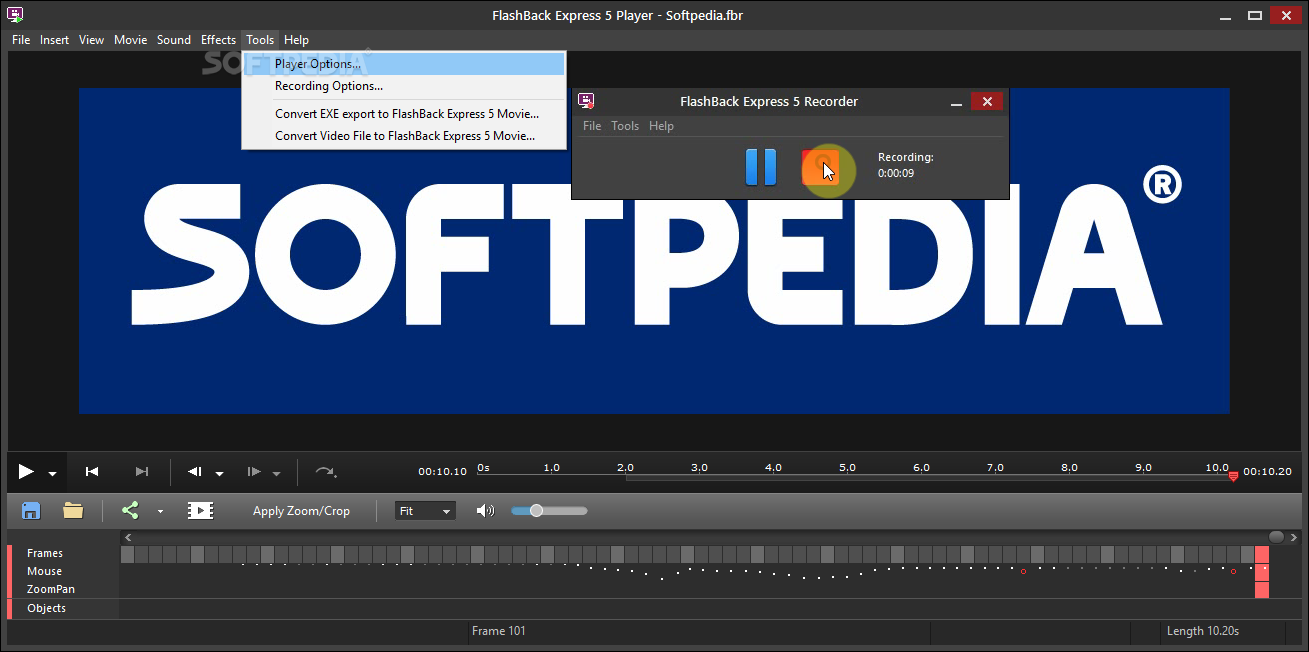Click the timeline scroll-left arrow

click(x=127, y=537)
